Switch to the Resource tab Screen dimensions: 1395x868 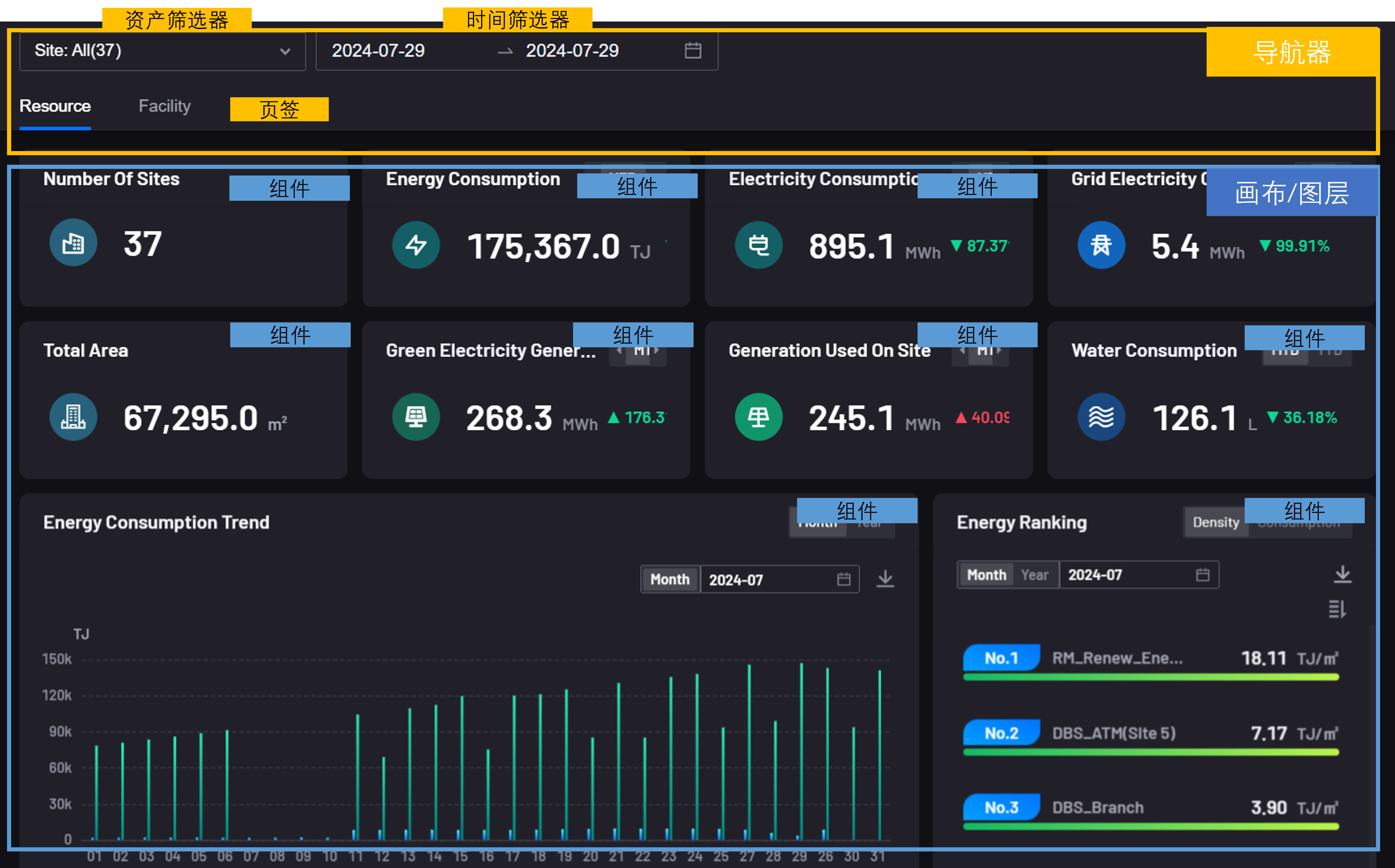pos(55,106)
